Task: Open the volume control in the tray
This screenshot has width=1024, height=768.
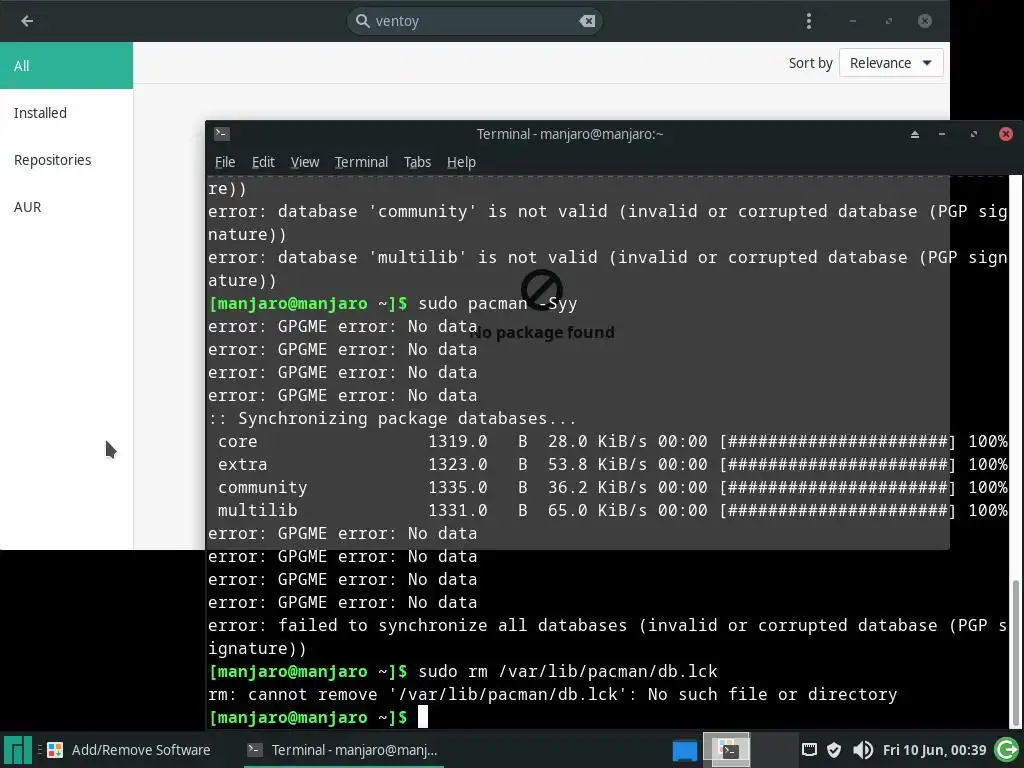Action: click(x=863, y=750)
